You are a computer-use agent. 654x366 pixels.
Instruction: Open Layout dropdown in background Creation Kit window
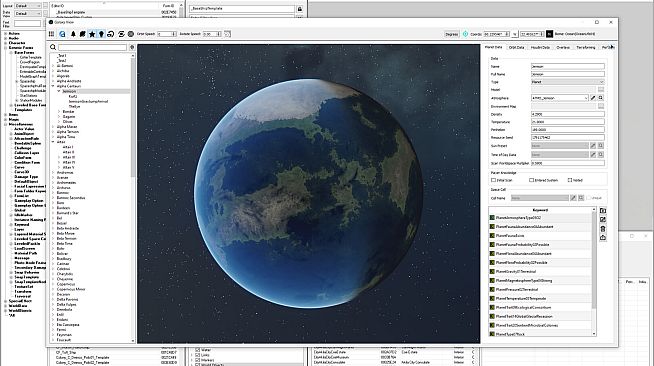[x=28, y=6]
